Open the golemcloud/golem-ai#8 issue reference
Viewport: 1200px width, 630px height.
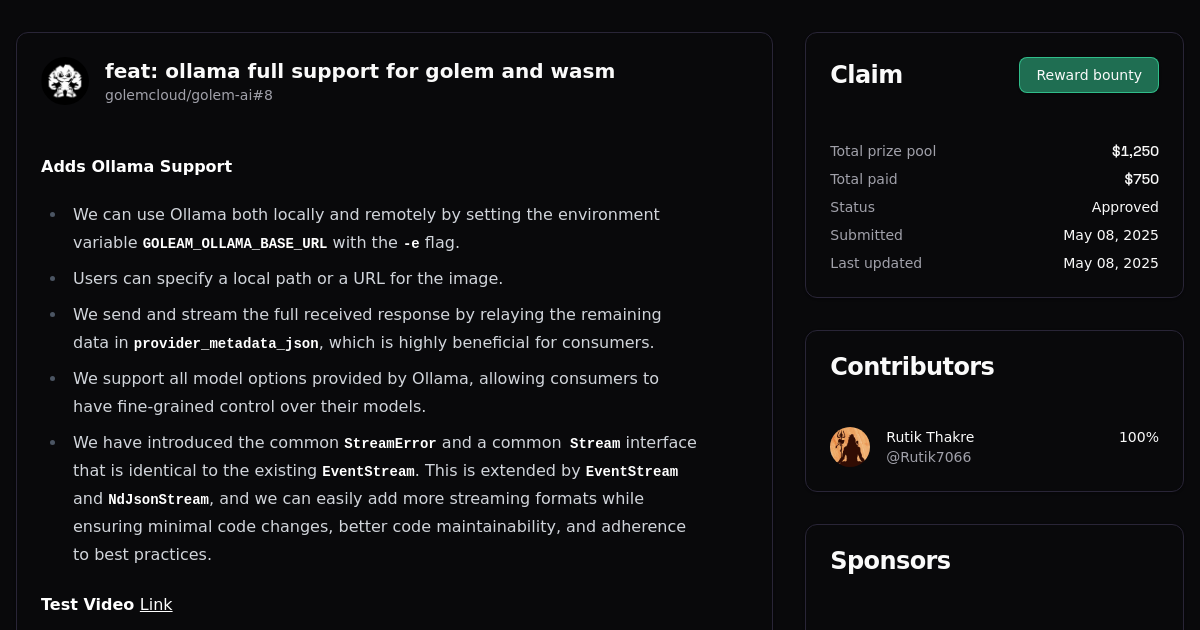188,95
